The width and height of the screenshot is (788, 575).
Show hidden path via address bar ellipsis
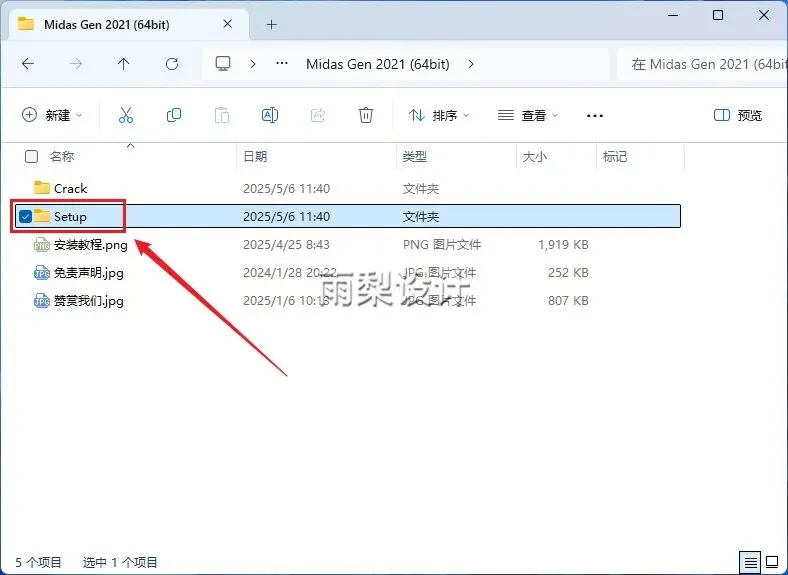pos(282,64)
